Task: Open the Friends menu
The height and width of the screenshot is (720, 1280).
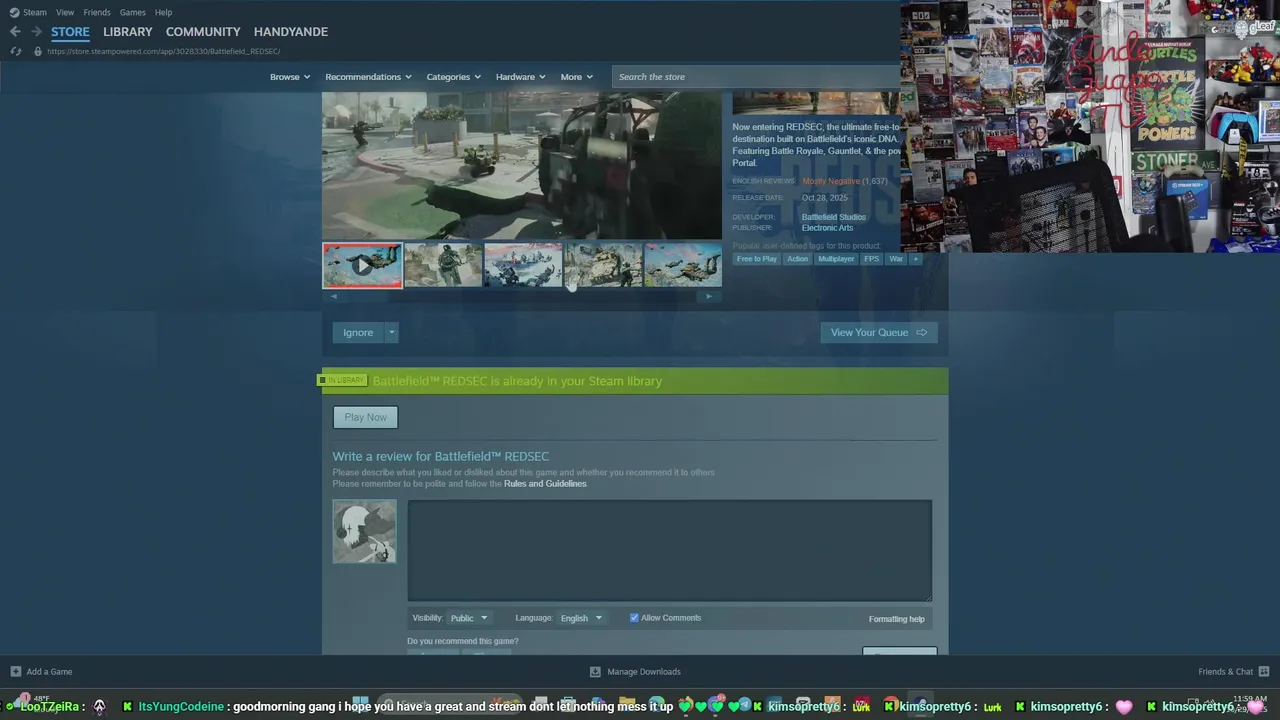Action: (x=97, y=12)
